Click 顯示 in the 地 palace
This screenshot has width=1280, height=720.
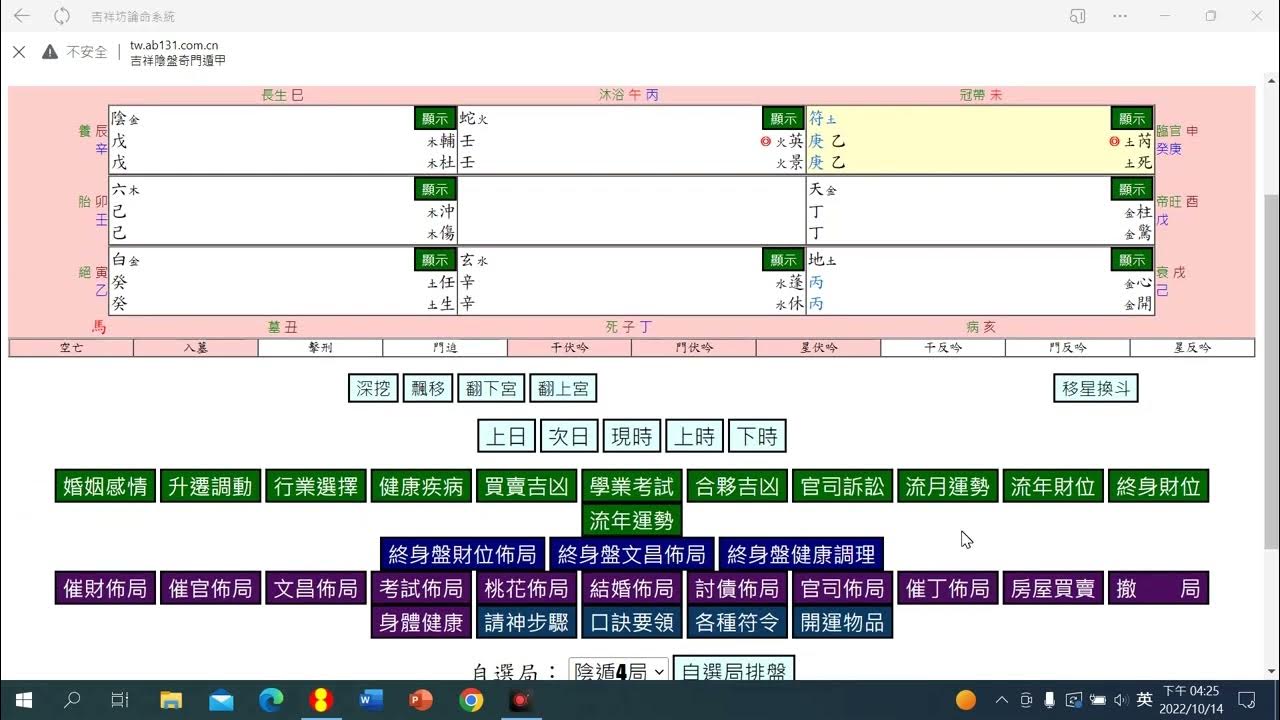(1132, 260)
